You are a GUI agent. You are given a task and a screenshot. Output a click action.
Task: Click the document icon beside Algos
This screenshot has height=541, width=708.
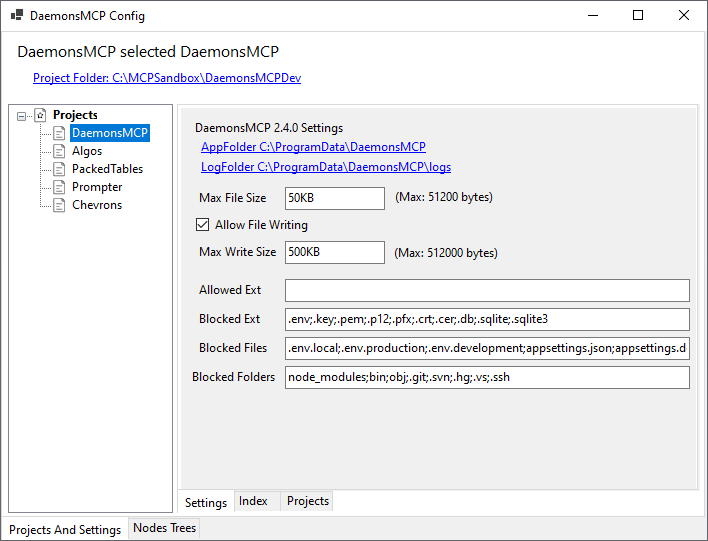59,151
